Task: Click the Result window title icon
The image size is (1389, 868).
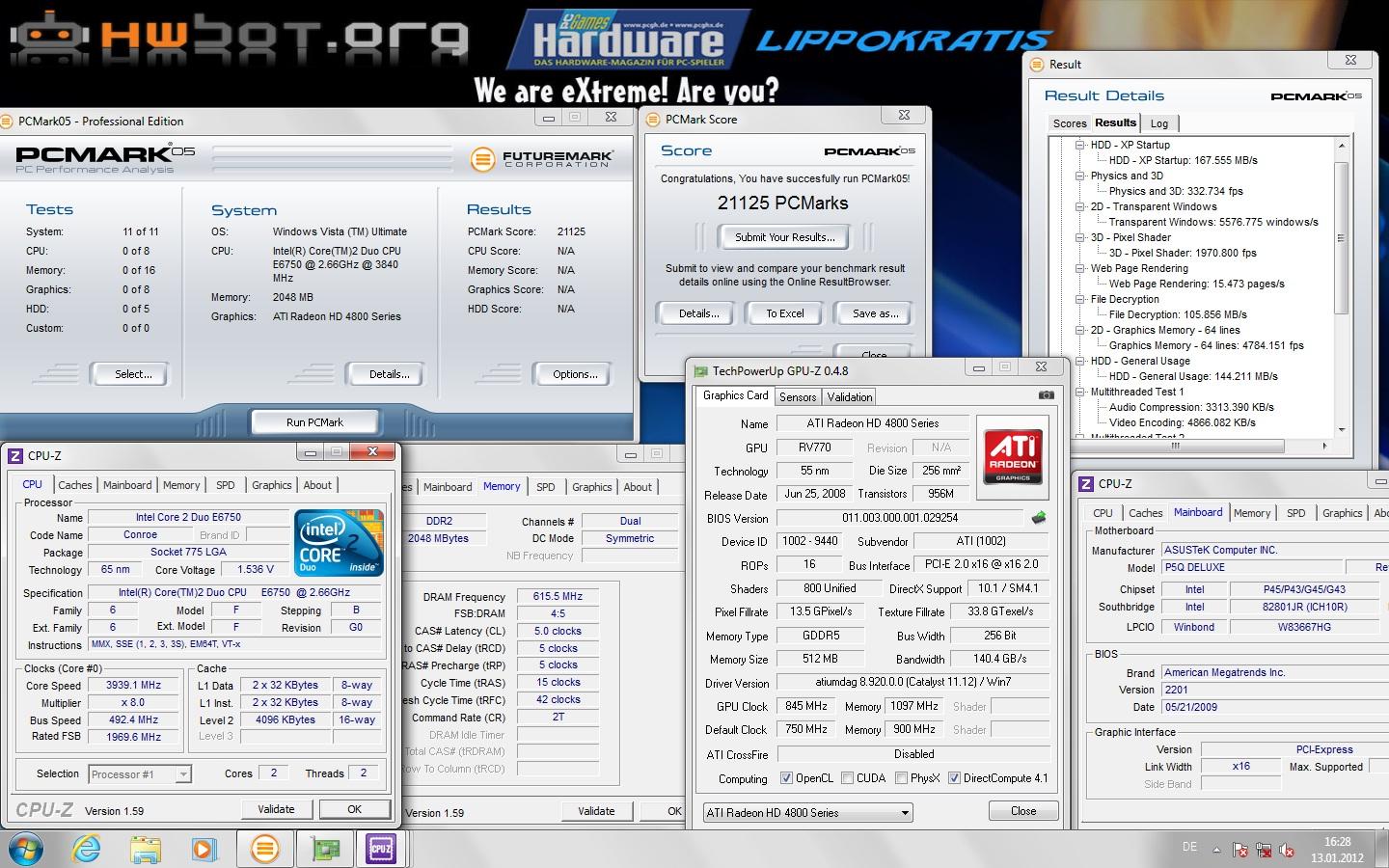Action: pos(1038,65)
